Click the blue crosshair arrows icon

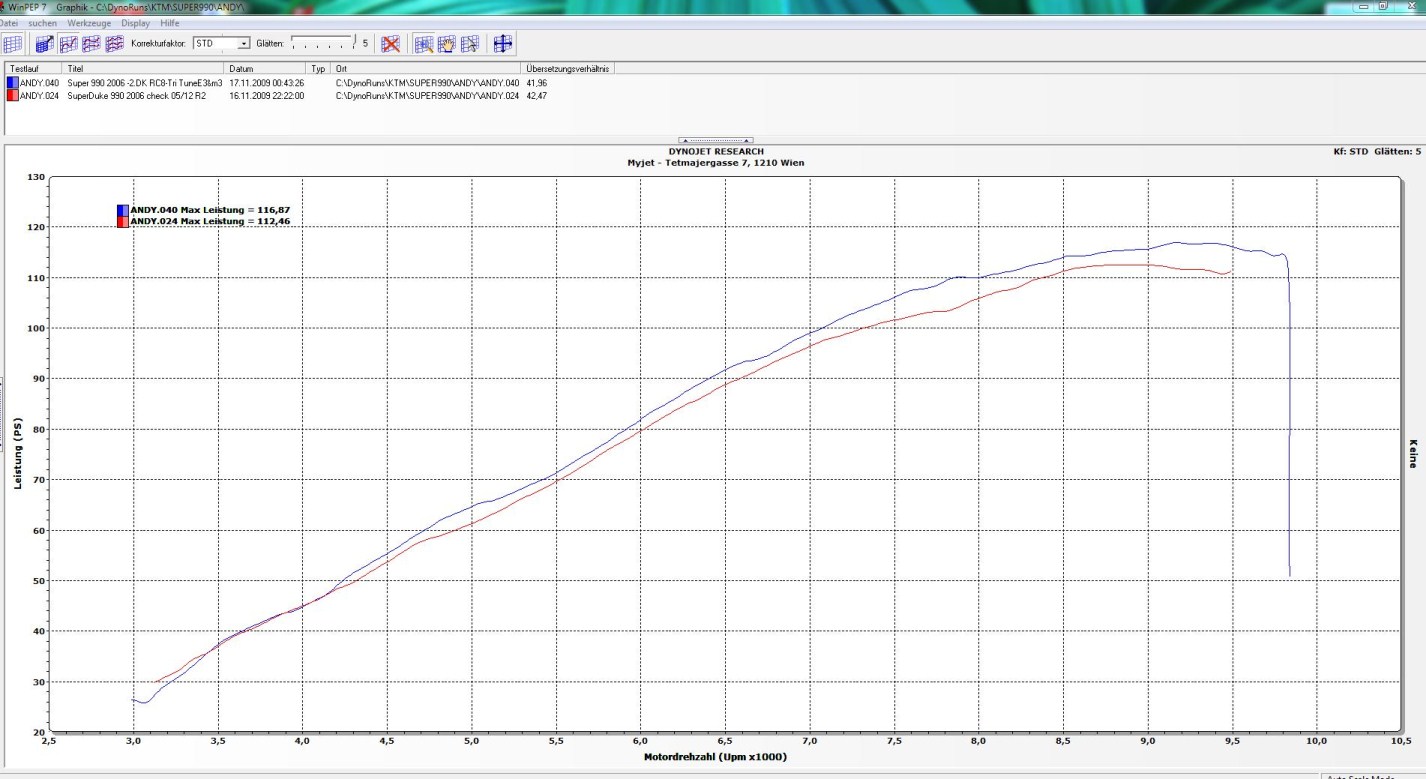click(x=503, y=44)
